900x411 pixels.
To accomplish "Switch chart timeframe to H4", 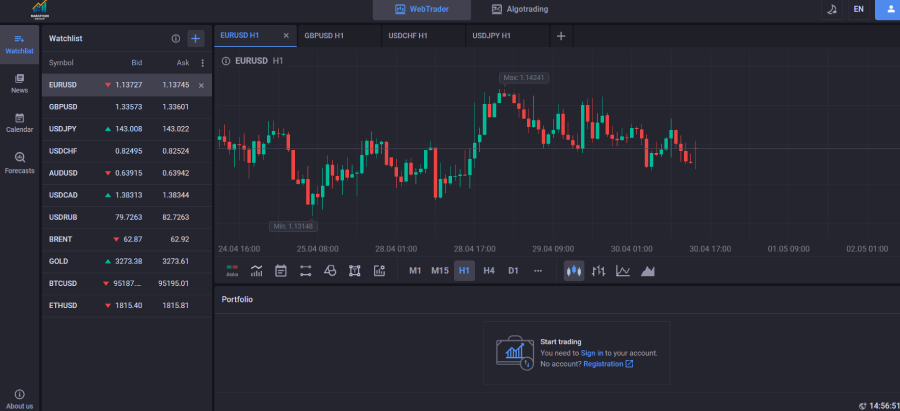I will pos(489,270).
